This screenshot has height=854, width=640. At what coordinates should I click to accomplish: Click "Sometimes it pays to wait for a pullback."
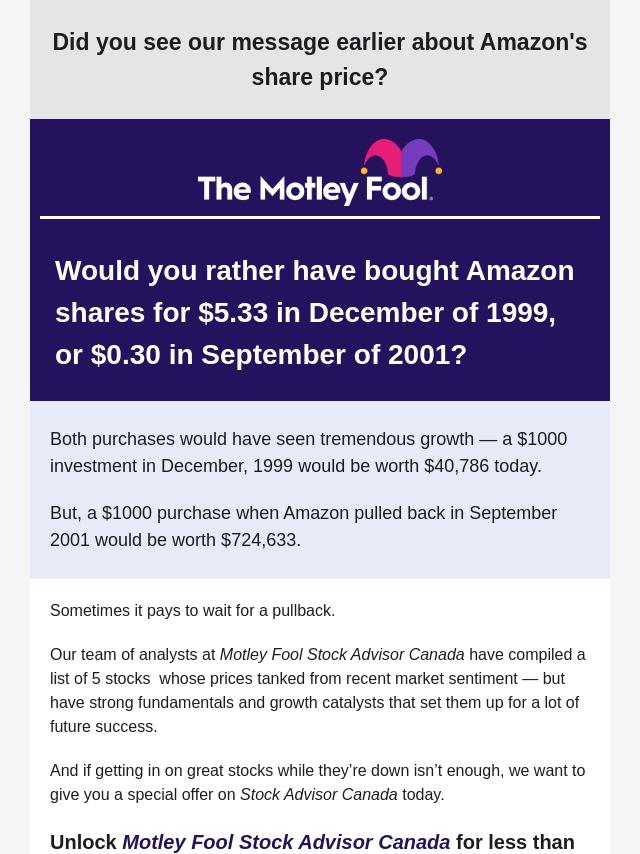(192, 610)
